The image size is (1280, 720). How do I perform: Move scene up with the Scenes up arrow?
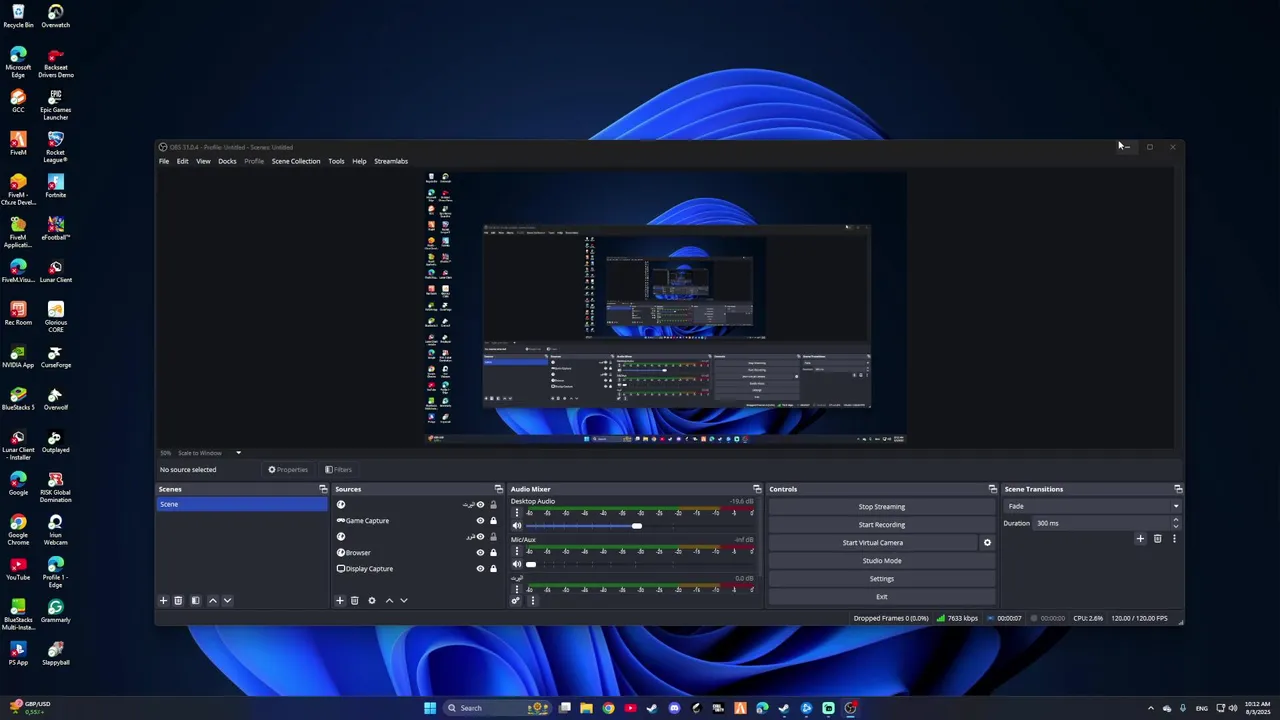[x=212, y=601]
